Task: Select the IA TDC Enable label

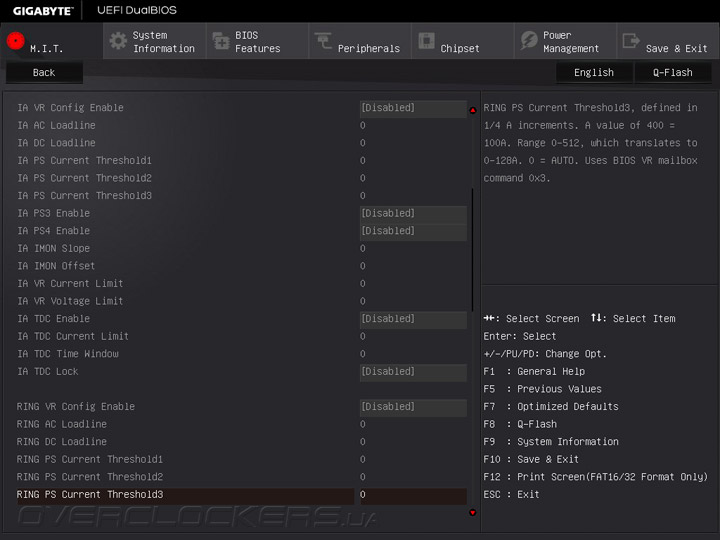Action: (x=54, y=319)
